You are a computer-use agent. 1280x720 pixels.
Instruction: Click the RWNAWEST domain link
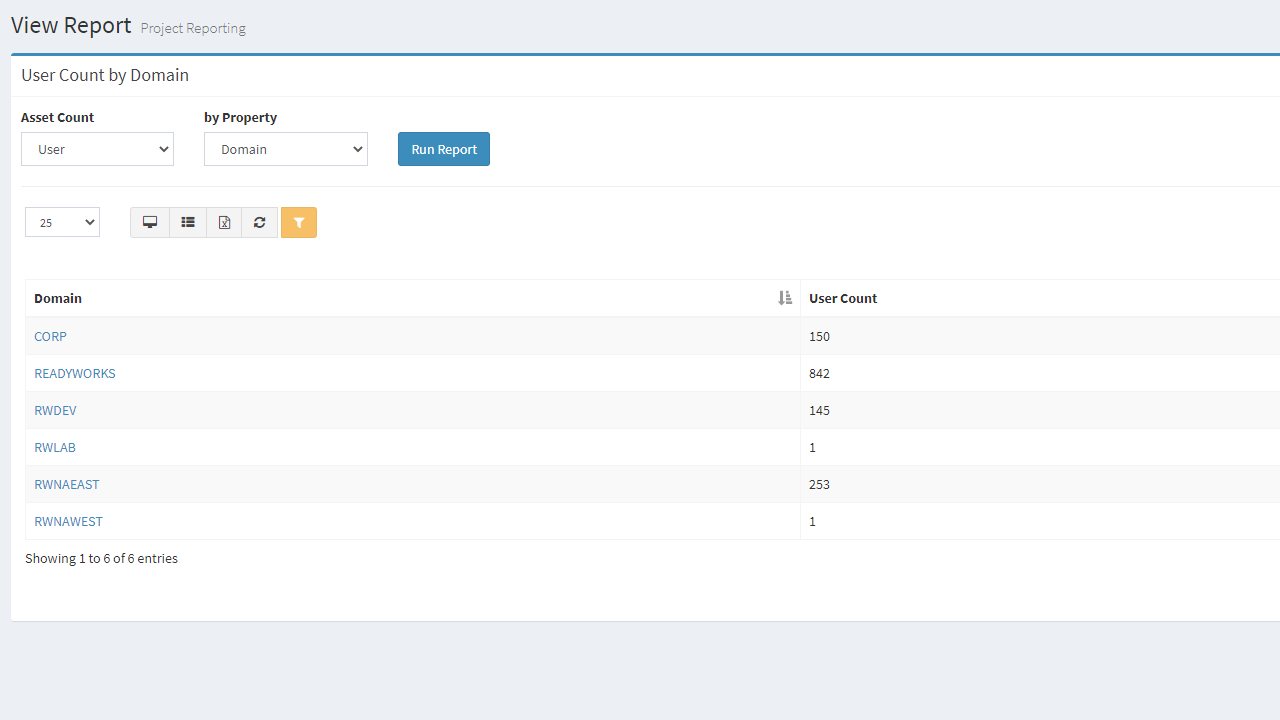point(68,521)
